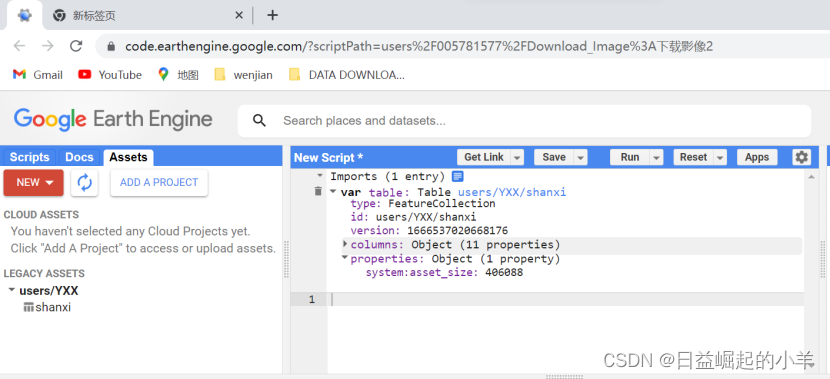Open the code editor settings gear
Screen dimensions: 830x379
click(x=801, y=157)
